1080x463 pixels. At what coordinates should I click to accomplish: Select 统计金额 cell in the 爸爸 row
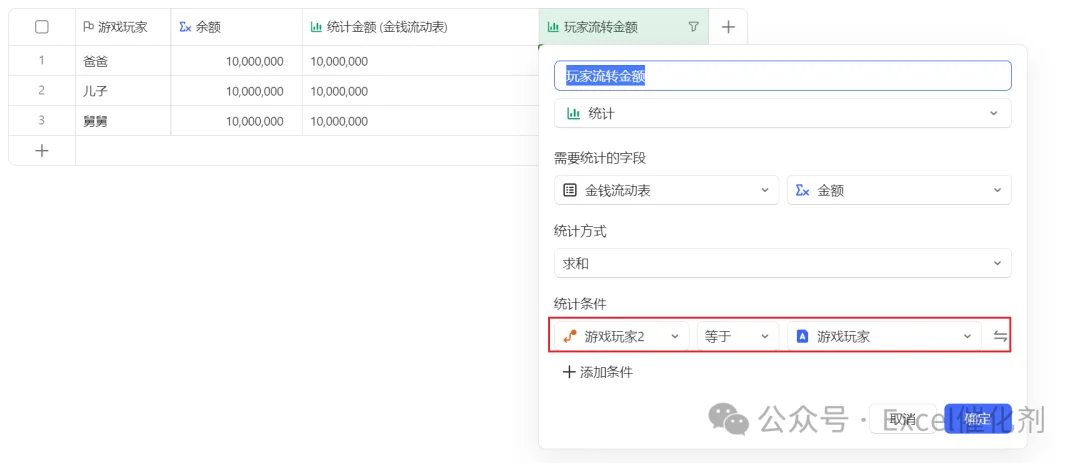420,61
